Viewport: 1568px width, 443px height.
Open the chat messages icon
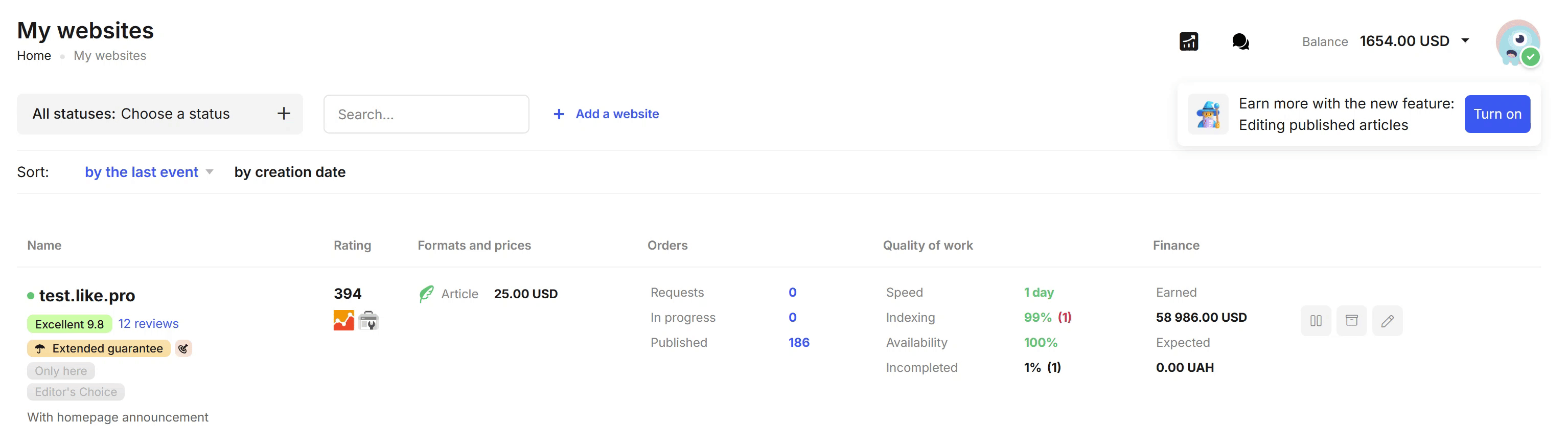click(x=1240, y=41)
